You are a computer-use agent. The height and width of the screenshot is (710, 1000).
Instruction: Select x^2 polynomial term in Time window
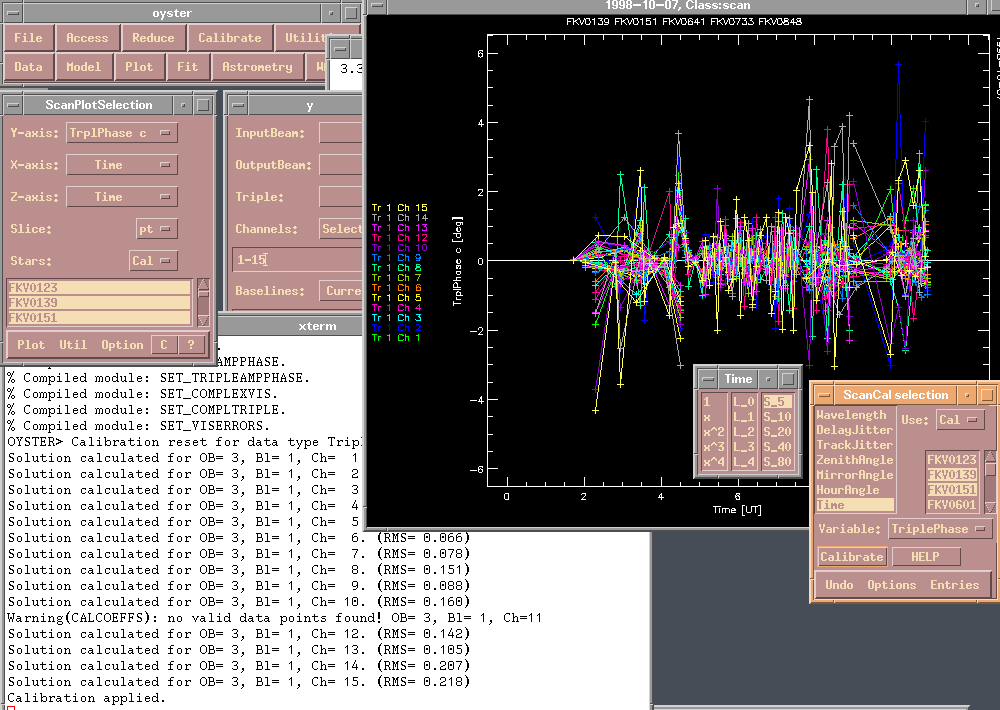[x=712, y=432]
